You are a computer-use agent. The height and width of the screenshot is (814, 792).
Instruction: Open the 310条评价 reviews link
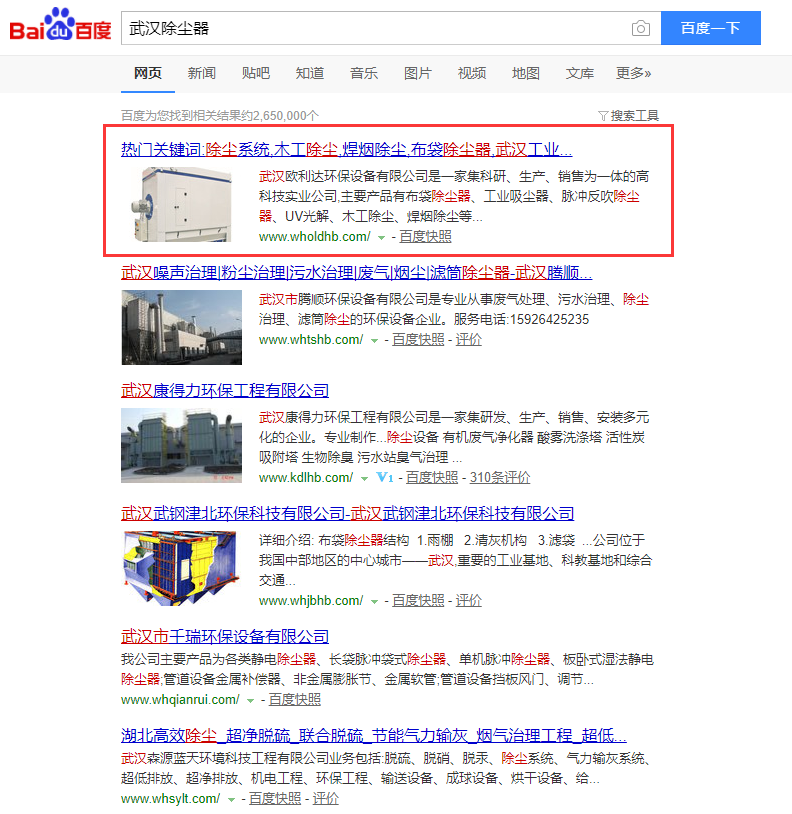click(500, 477)
